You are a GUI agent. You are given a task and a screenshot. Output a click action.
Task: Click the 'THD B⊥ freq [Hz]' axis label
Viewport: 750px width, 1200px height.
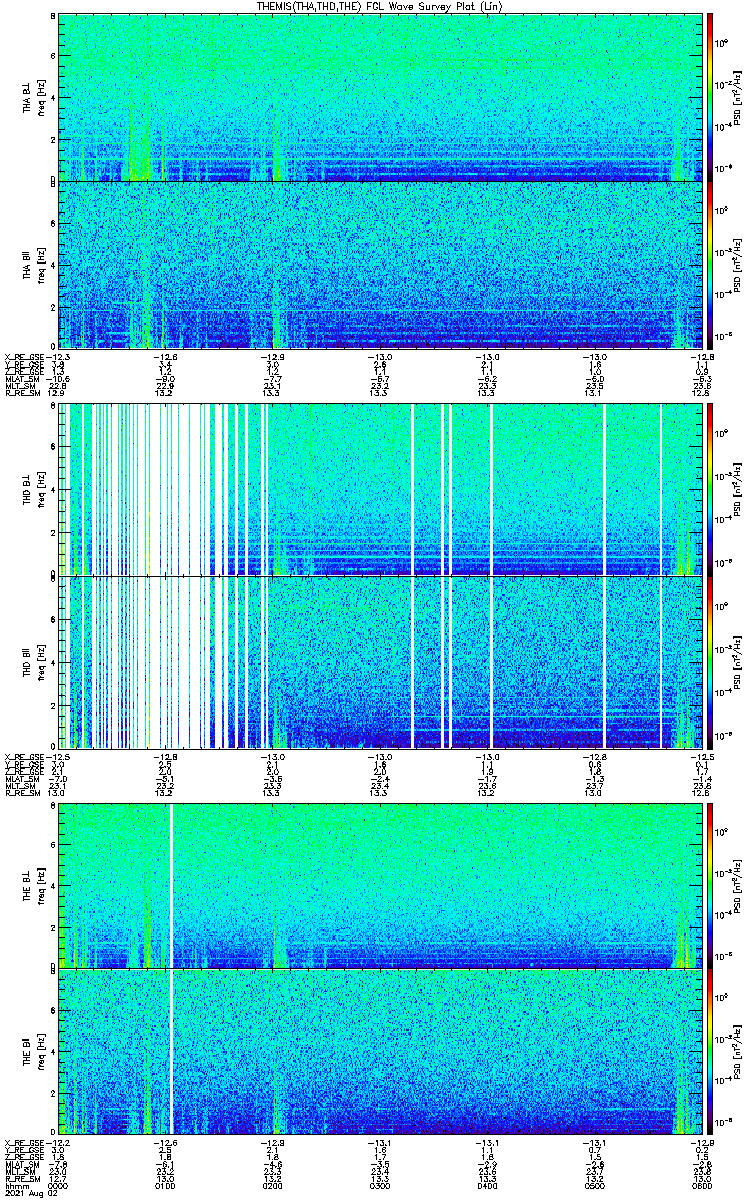pos(33,489)
